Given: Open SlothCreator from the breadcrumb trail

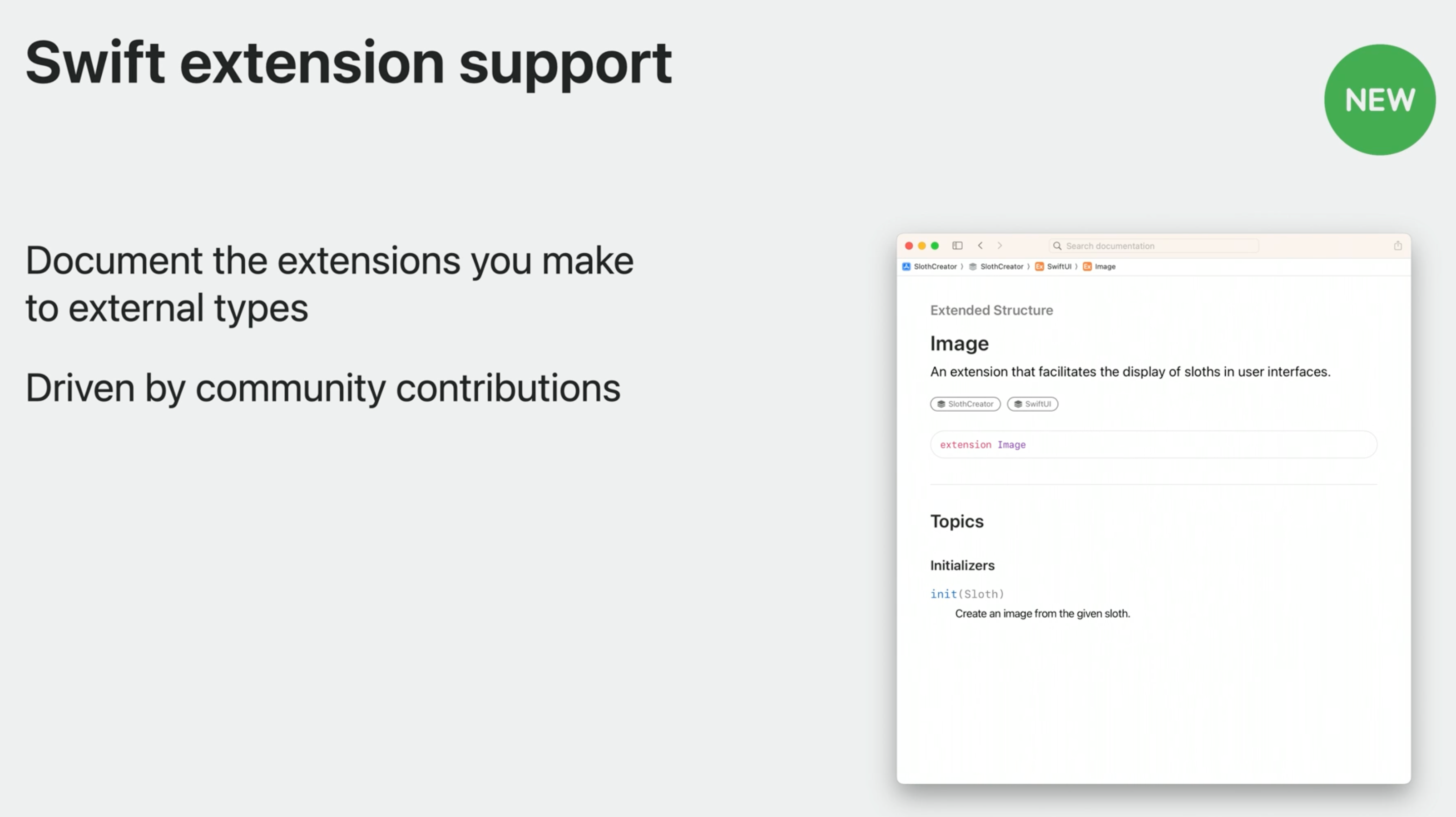Looking at the screenshot, I should tap(936, 267).
